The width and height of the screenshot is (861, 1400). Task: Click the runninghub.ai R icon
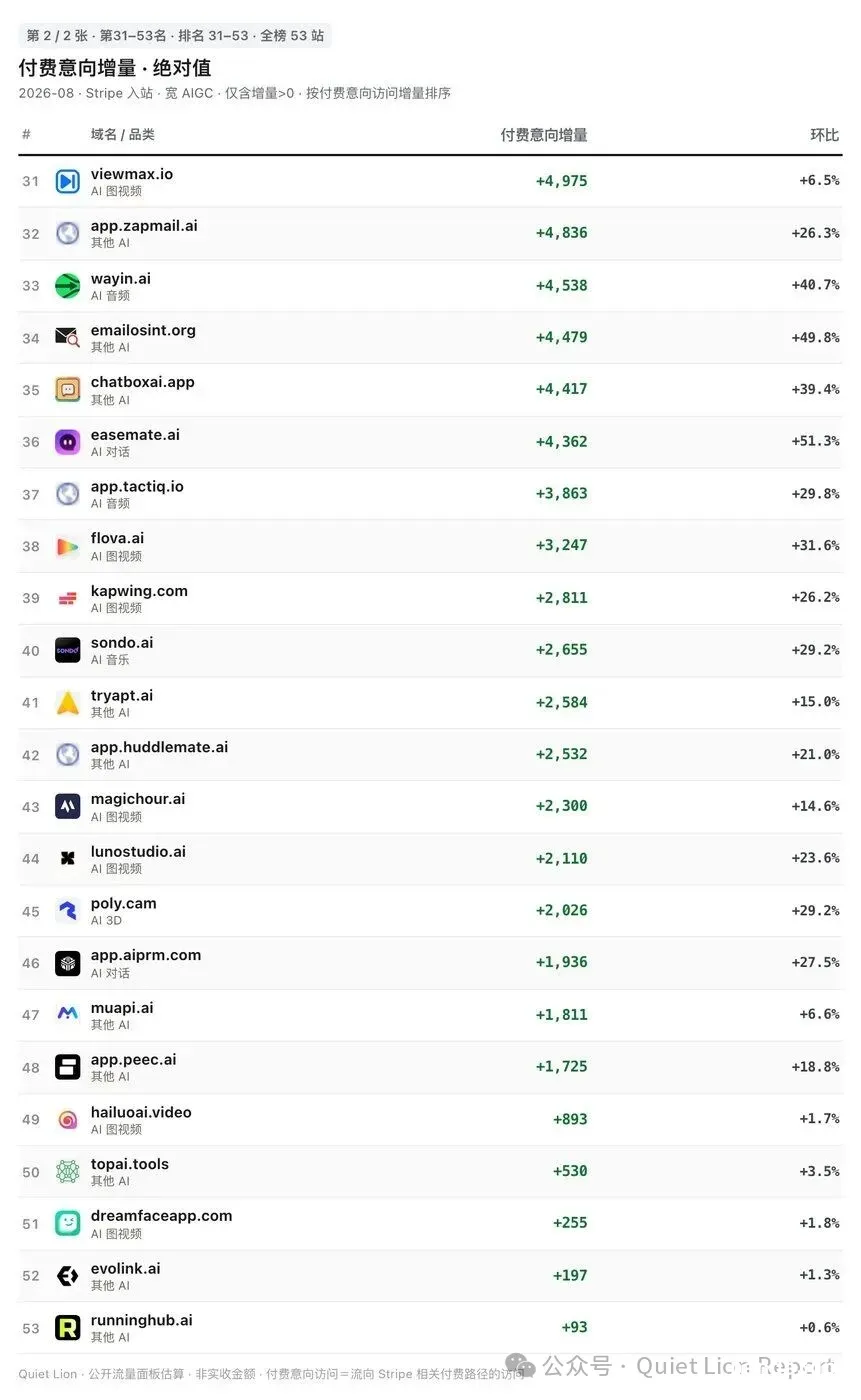[x=68, y=1327]
